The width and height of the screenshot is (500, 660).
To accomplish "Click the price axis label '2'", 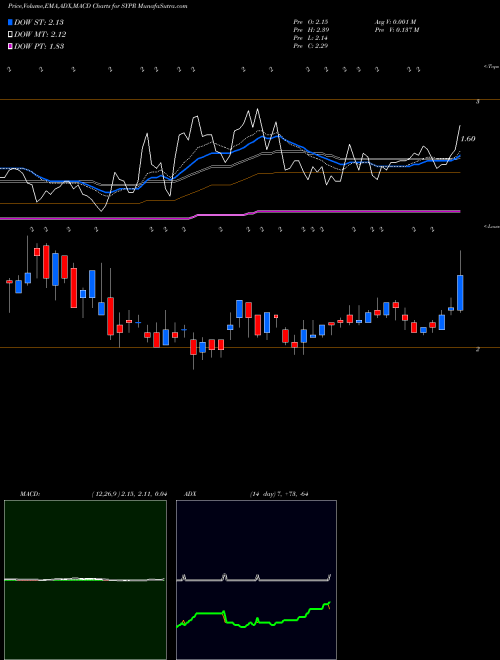I will click(x=478, y=349).
